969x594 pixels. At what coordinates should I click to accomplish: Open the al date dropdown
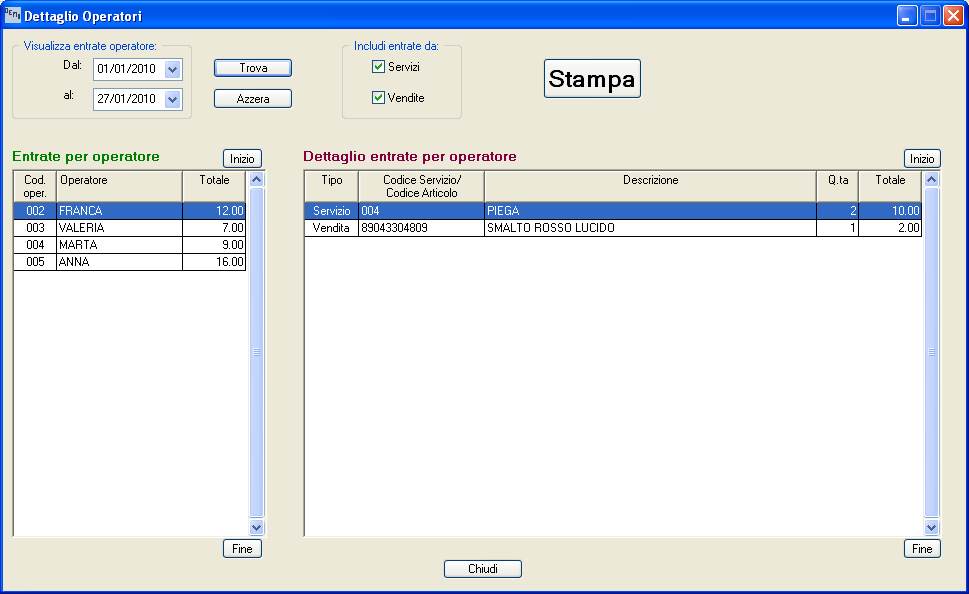coord(172,99)
